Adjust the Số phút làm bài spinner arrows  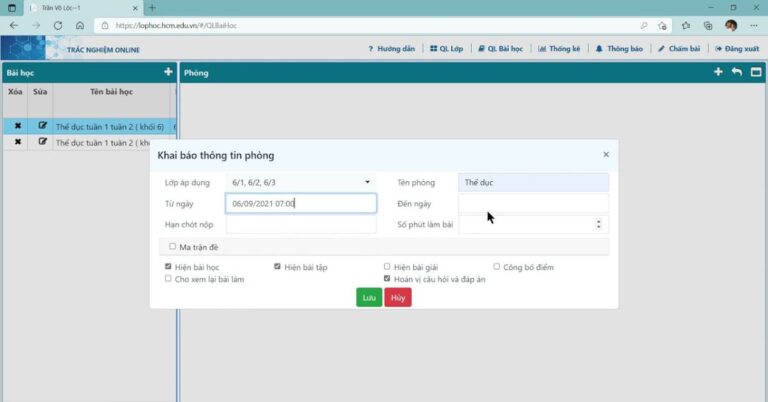(x=599, y=224)
